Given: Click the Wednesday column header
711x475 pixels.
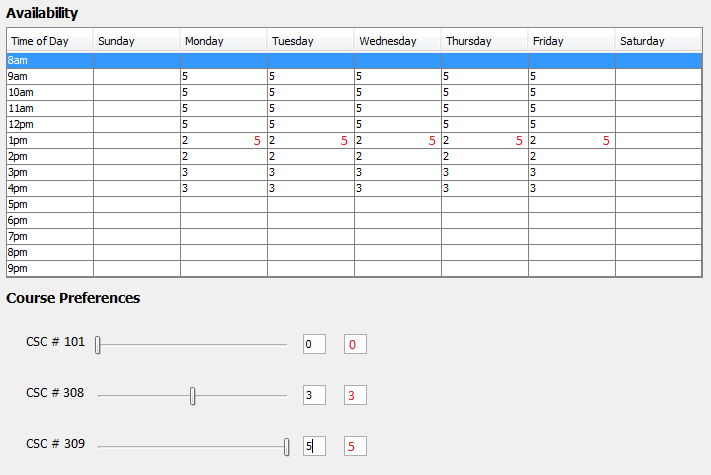Looking at the screenshot, I should [x=397, y=41].
